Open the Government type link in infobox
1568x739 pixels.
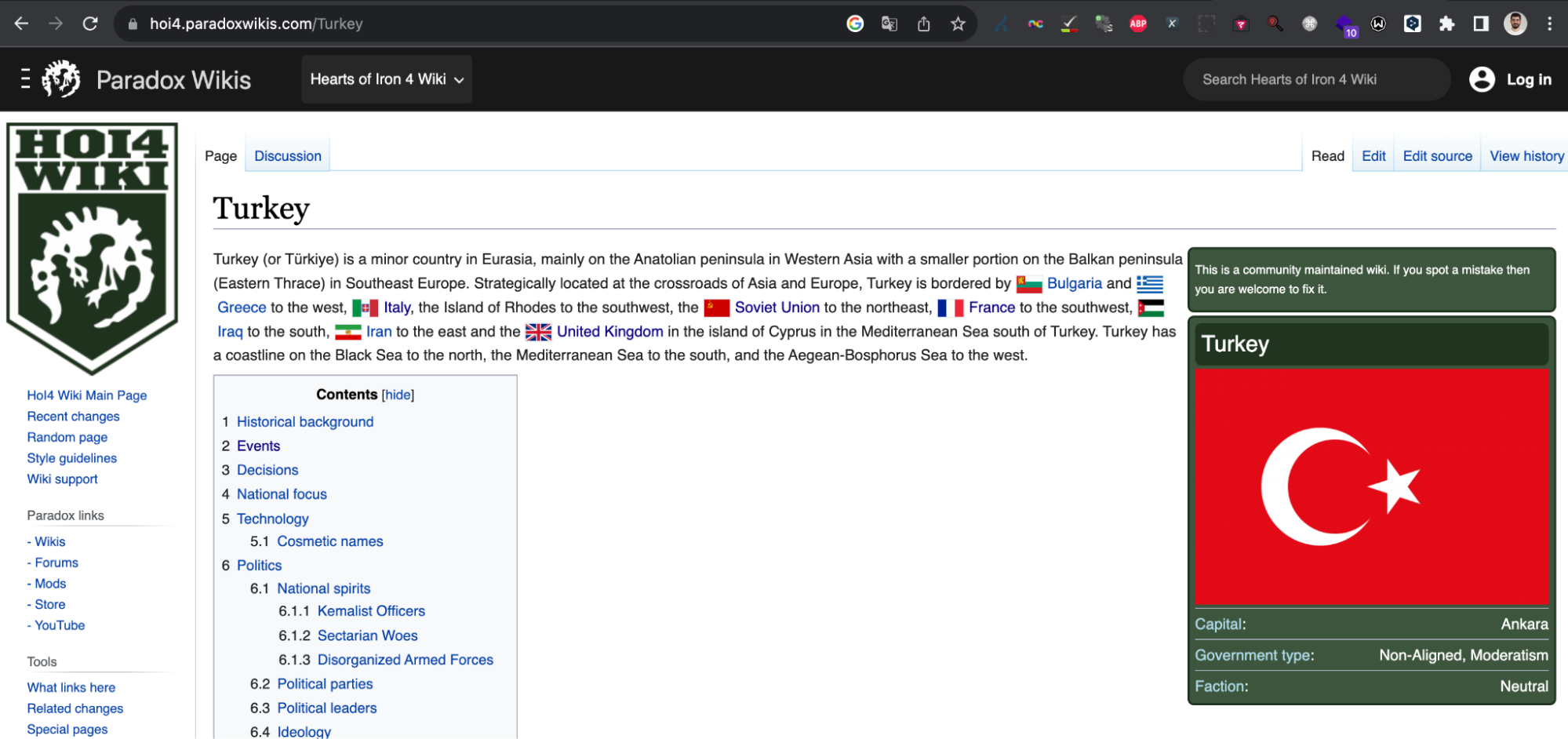pyautogui.click(x=1253, y=655)
